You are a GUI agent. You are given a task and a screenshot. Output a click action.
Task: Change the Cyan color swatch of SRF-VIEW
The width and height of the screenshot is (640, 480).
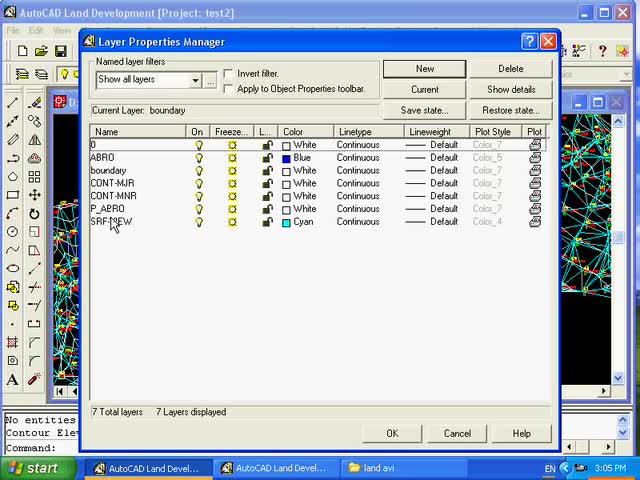coord(287,223)
